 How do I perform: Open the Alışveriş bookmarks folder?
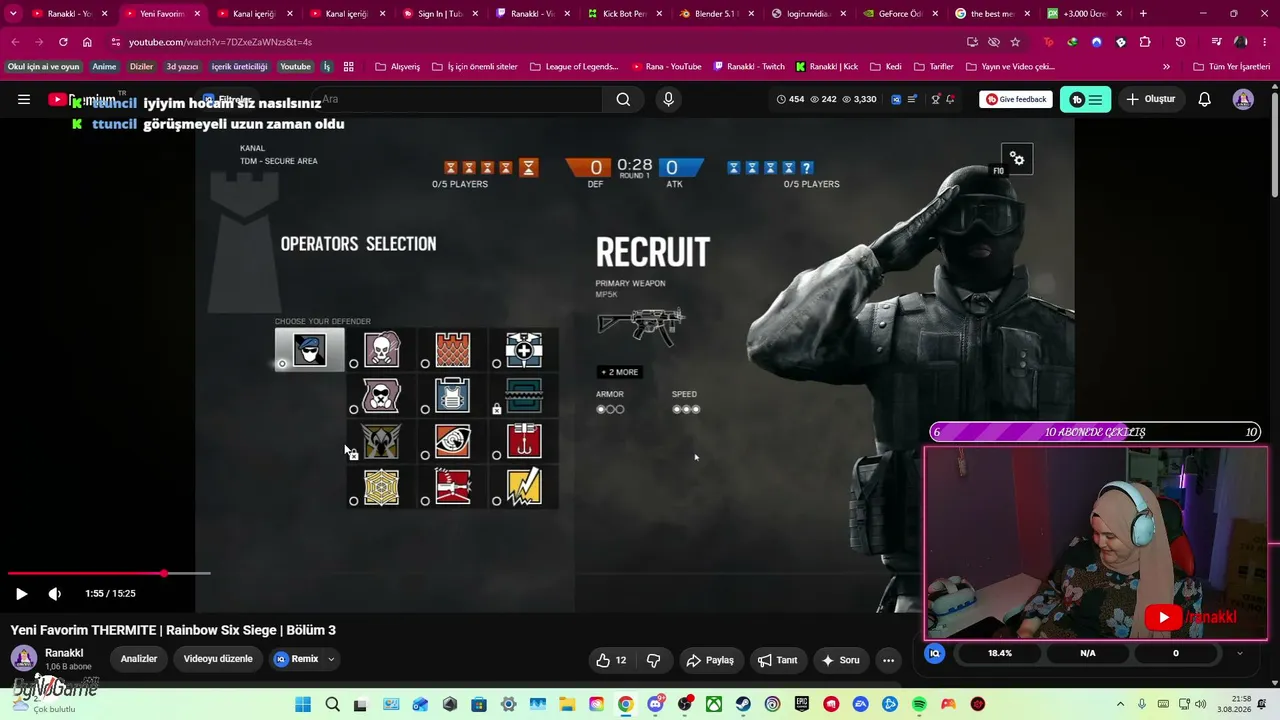(x=397, y=67)
